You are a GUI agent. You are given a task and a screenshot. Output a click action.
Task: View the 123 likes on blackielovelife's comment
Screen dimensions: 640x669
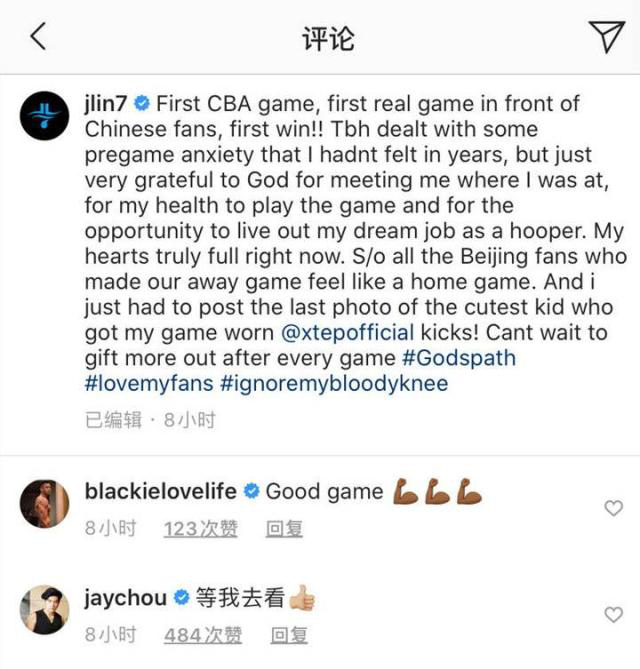coord(201,529)
